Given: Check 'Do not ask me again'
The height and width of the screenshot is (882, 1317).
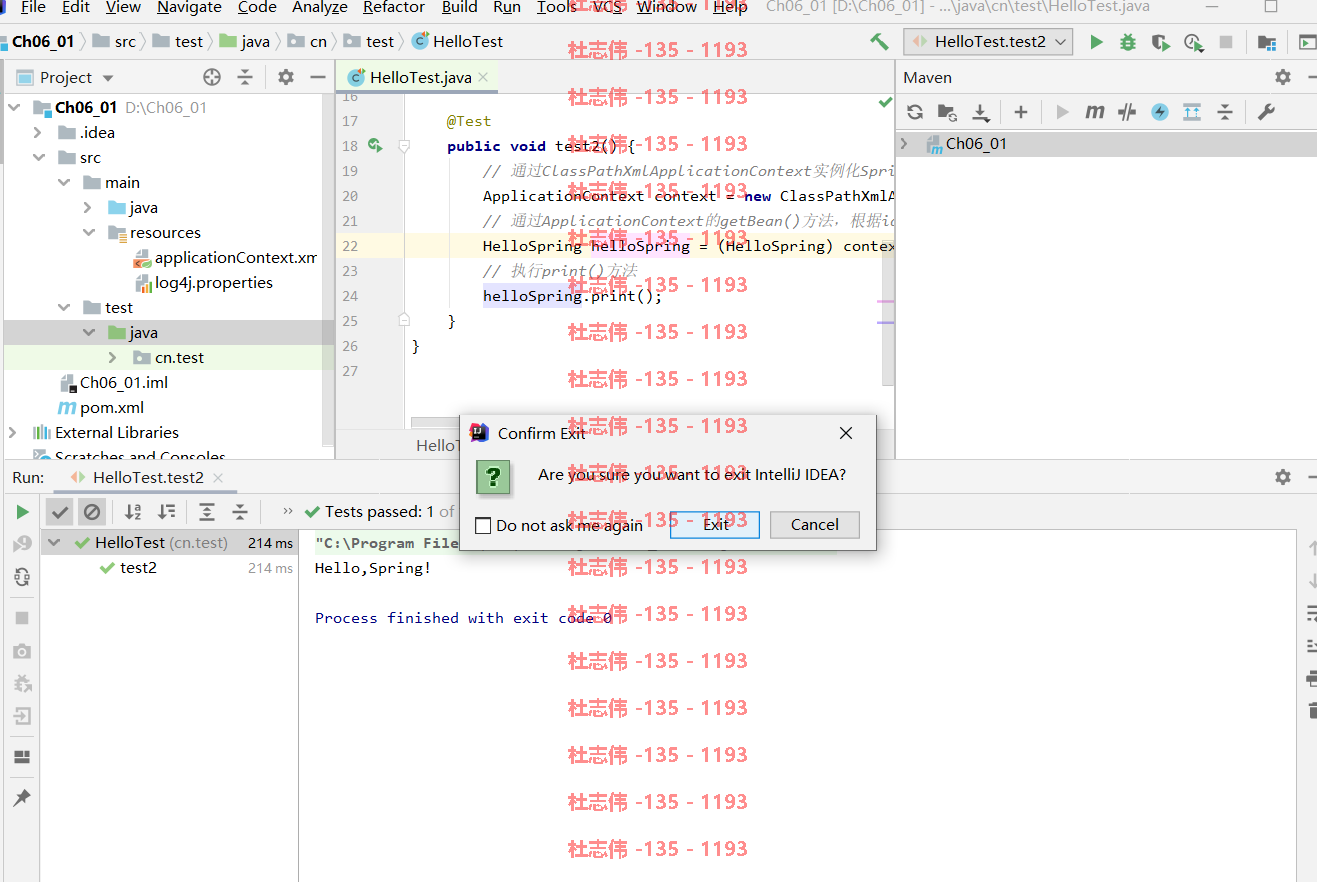Looking at the screenshot, I should pos(483,526).
